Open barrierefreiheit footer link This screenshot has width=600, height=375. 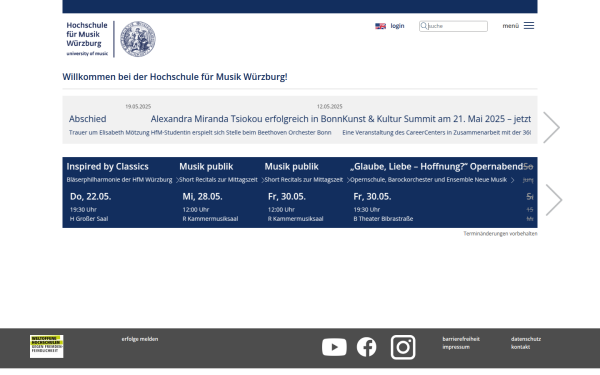[461, 339]
